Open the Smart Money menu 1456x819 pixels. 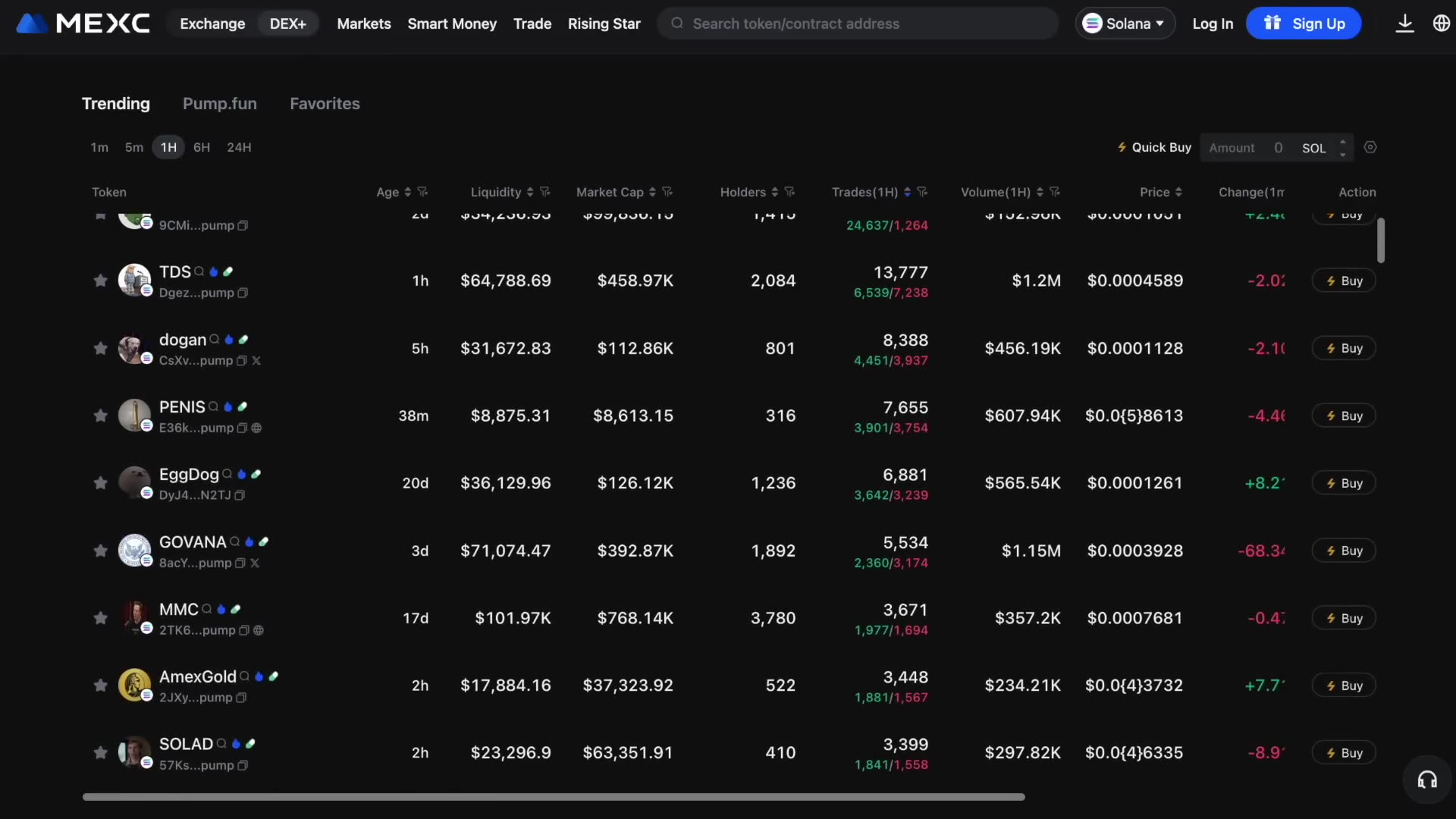click(452, 24)
